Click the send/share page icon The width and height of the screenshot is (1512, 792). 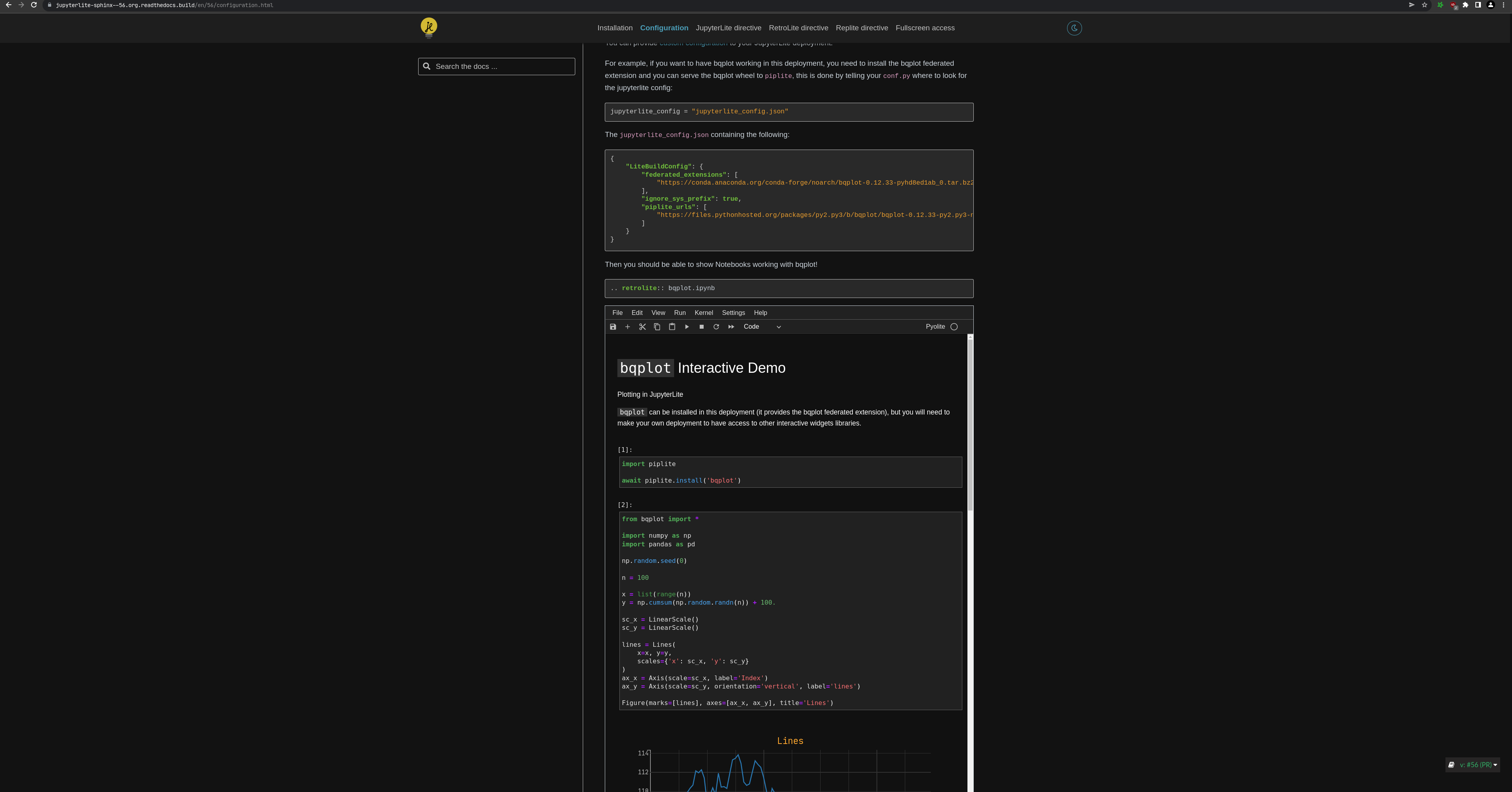click(x=1412, y=5)
